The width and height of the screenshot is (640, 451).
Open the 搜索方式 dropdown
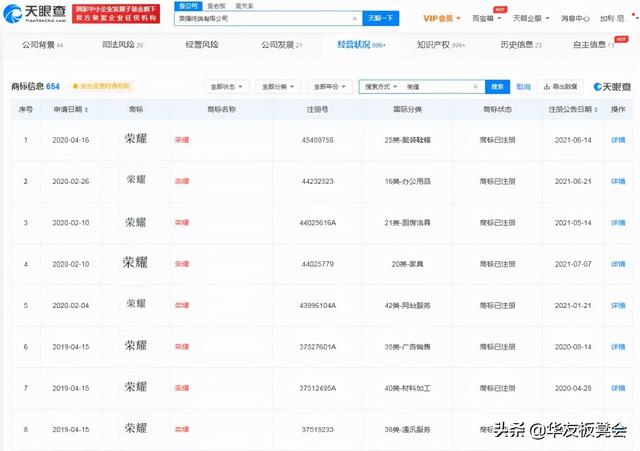coord(382,87)
